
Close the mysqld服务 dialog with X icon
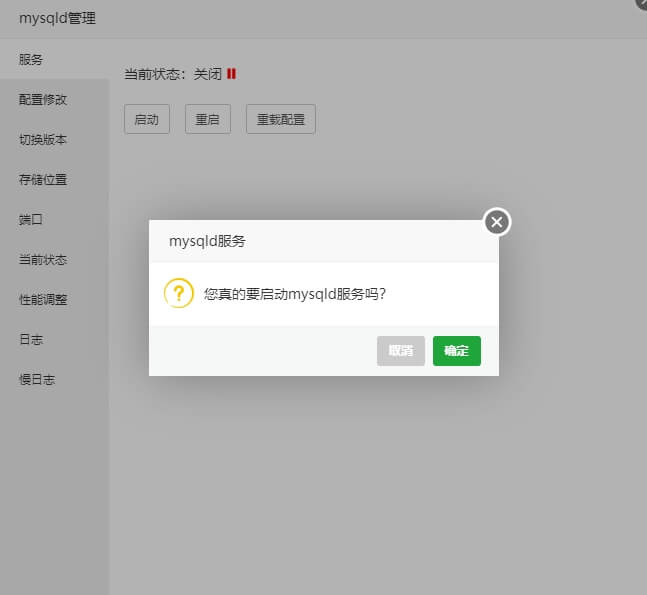coord(497,222)
